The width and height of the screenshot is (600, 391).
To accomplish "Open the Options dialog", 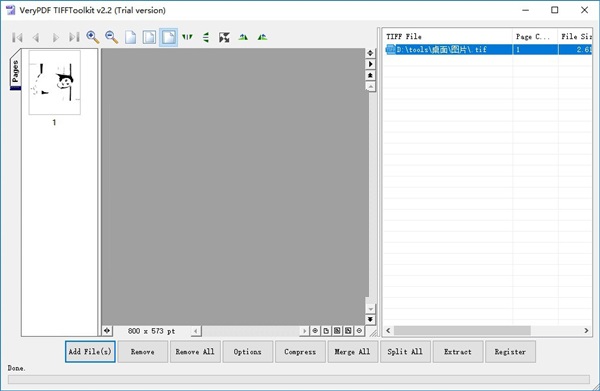I will 248,352.
